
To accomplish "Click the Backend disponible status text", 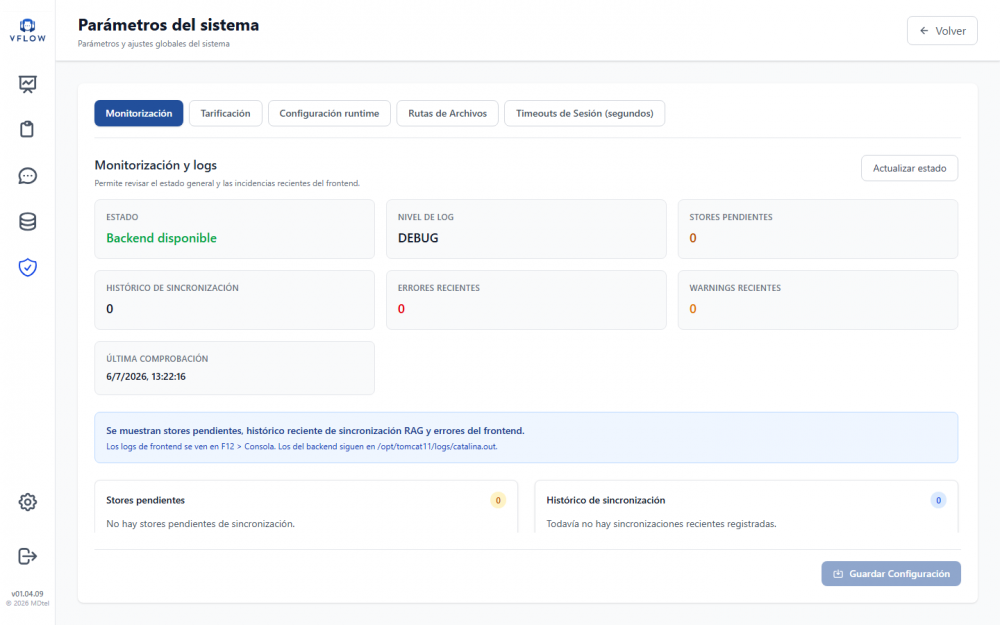I will tap(161, 238).
